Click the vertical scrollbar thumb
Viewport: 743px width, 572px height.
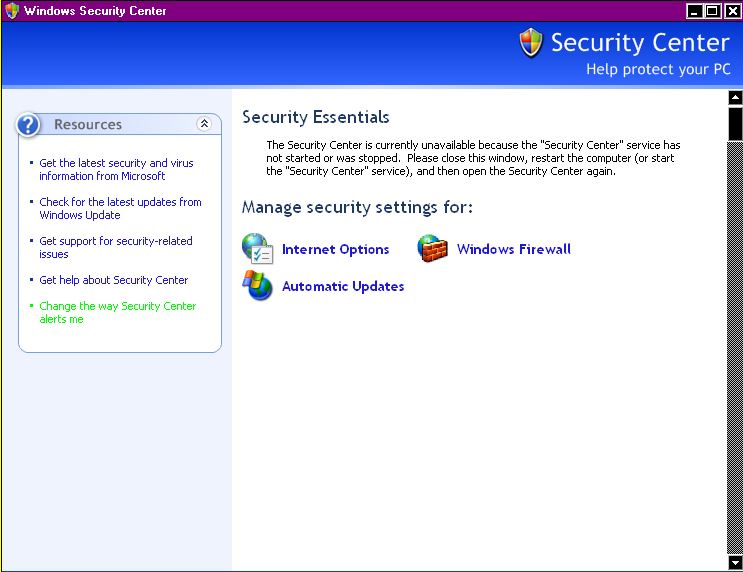(735, 123)
